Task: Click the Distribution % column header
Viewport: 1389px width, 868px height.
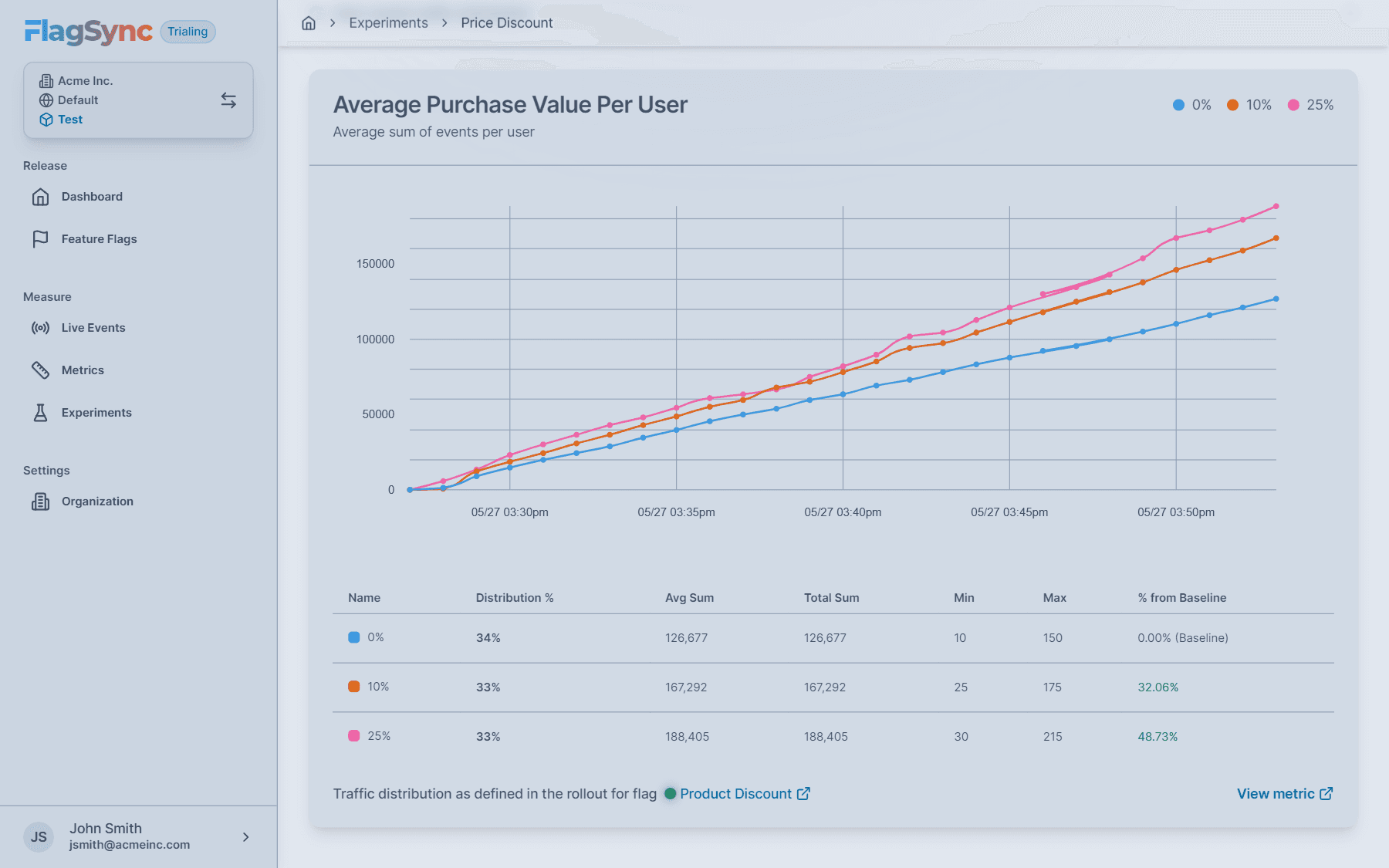Action: (515, 598)
